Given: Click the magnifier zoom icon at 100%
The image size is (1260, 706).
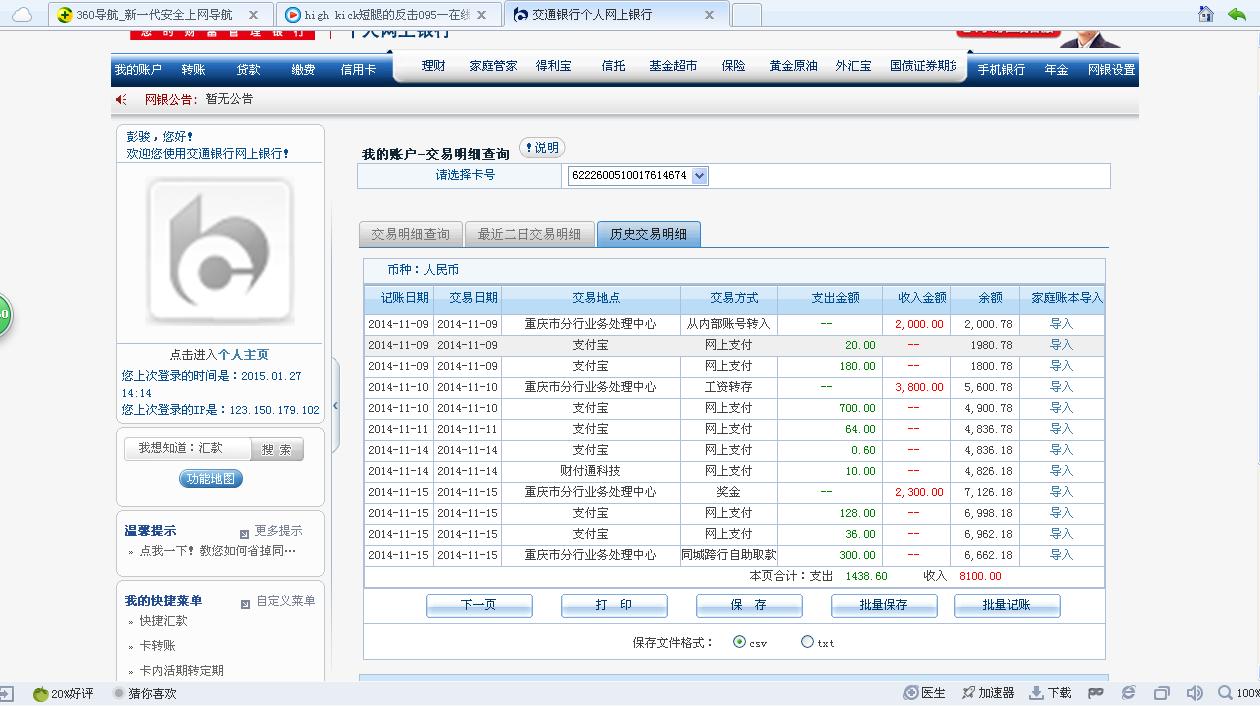Looking at the screenshot, I should (1225, 693).
